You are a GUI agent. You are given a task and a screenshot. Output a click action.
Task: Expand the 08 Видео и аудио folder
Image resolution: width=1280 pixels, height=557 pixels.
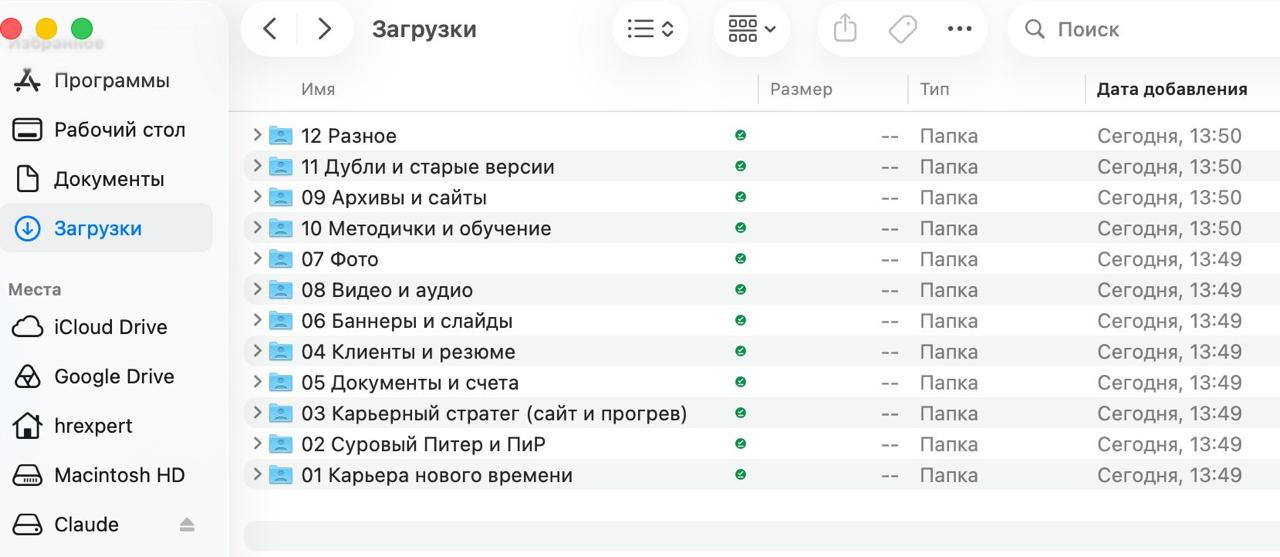tap(257, 290)
